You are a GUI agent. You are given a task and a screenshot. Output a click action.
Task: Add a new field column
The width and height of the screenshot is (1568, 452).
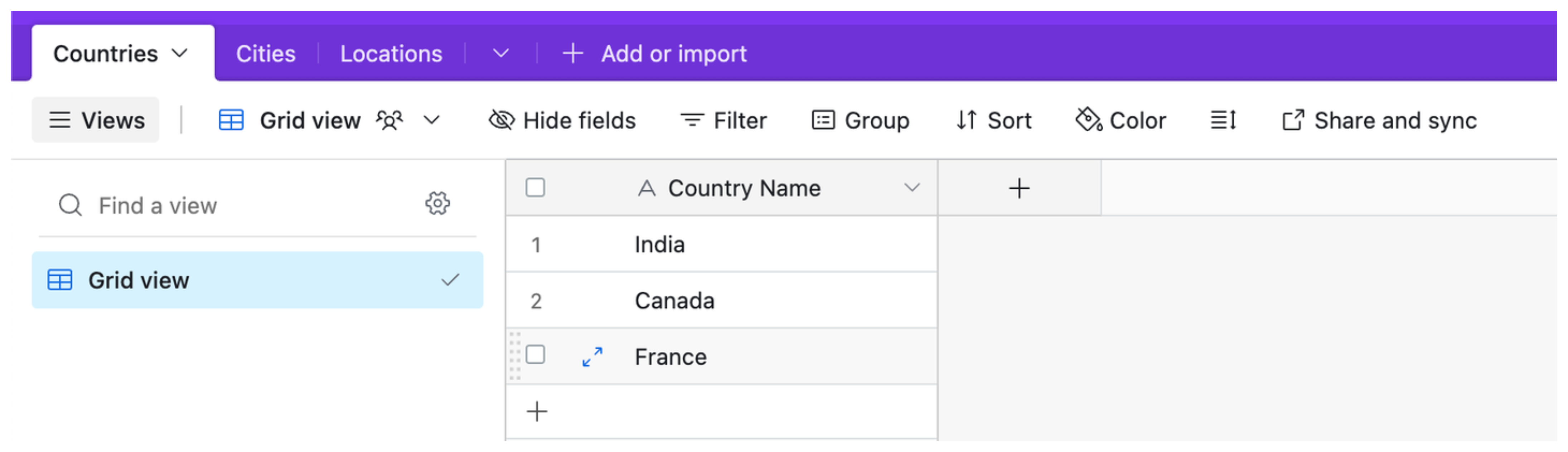pyautogui.click(x=1019, y=188)
